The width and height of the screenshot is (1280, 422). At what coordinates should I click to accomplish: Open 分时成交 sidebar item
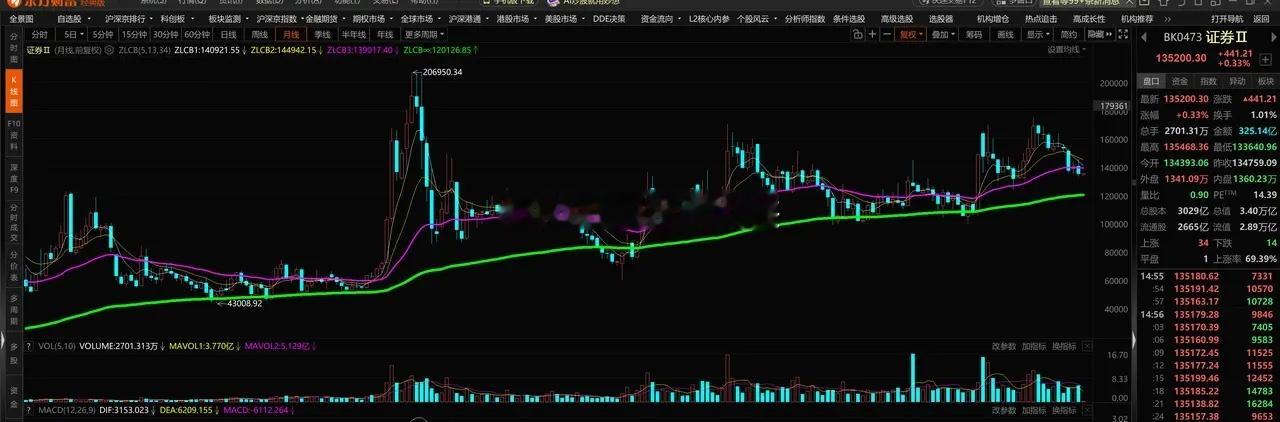click(x=14, y=222)
